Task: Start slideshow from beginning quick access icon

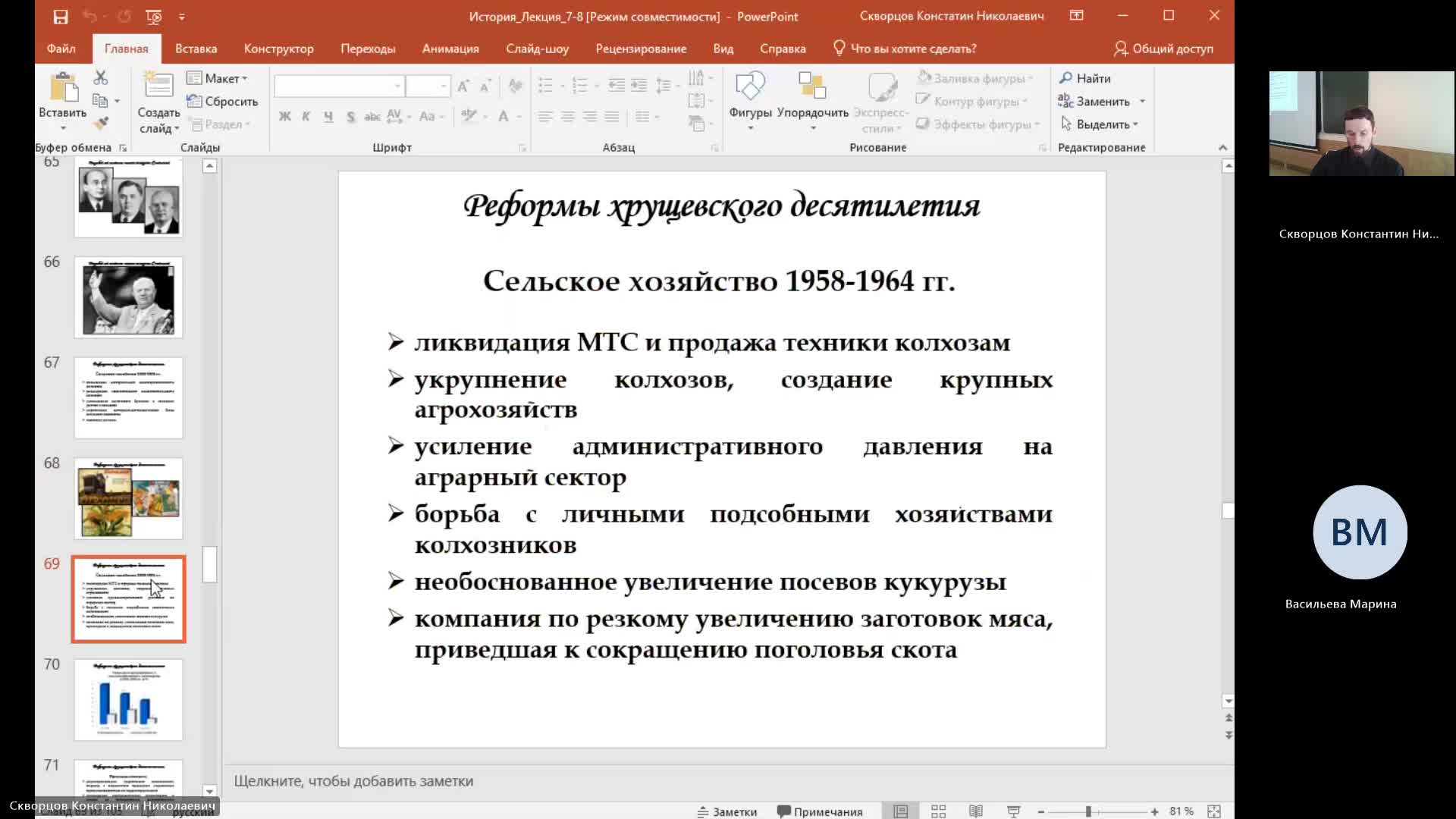Action: coord(153,17)
